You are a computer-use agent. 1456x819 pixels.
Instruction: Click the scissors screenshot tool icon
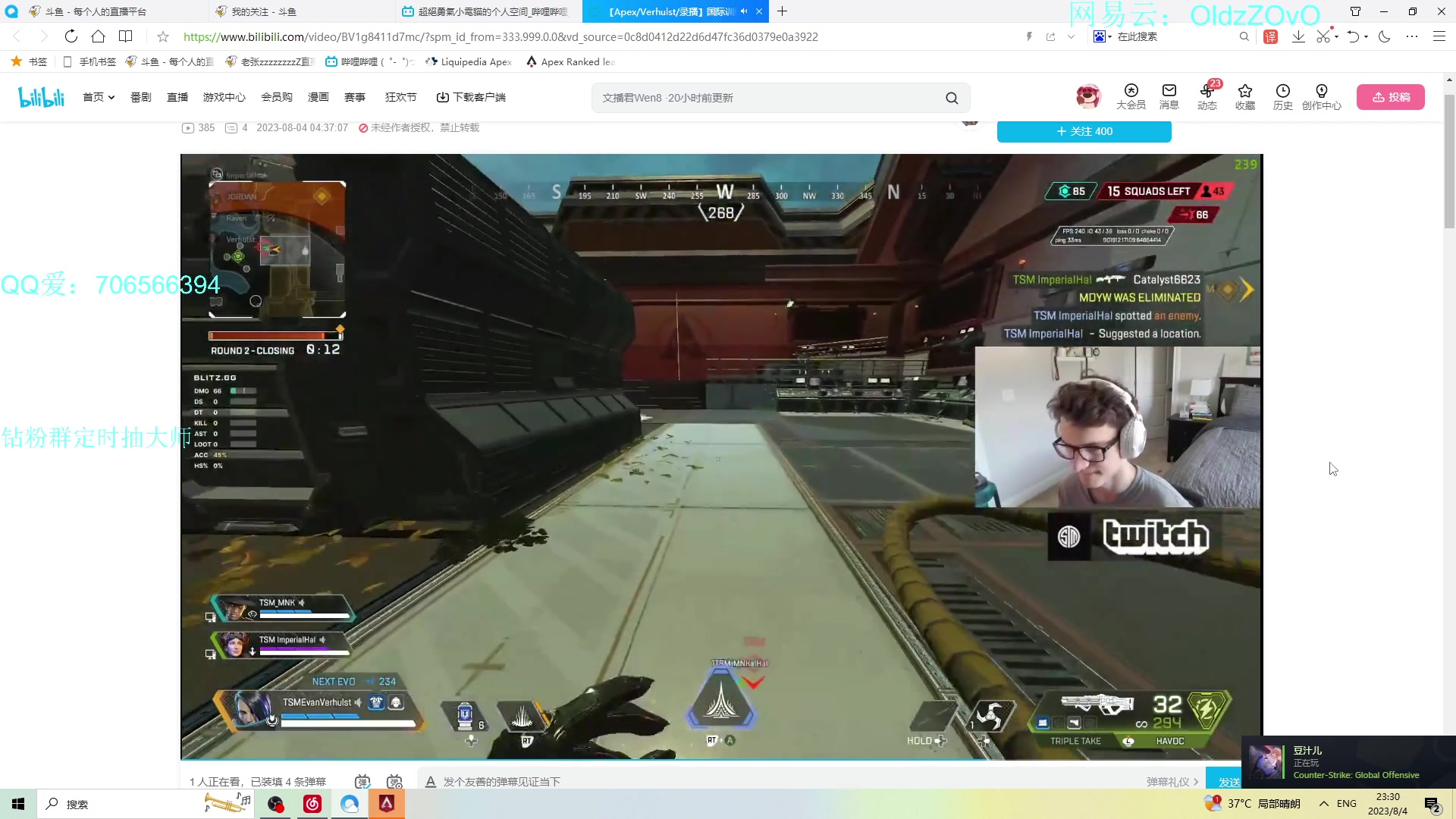[x=1323, y=36]
